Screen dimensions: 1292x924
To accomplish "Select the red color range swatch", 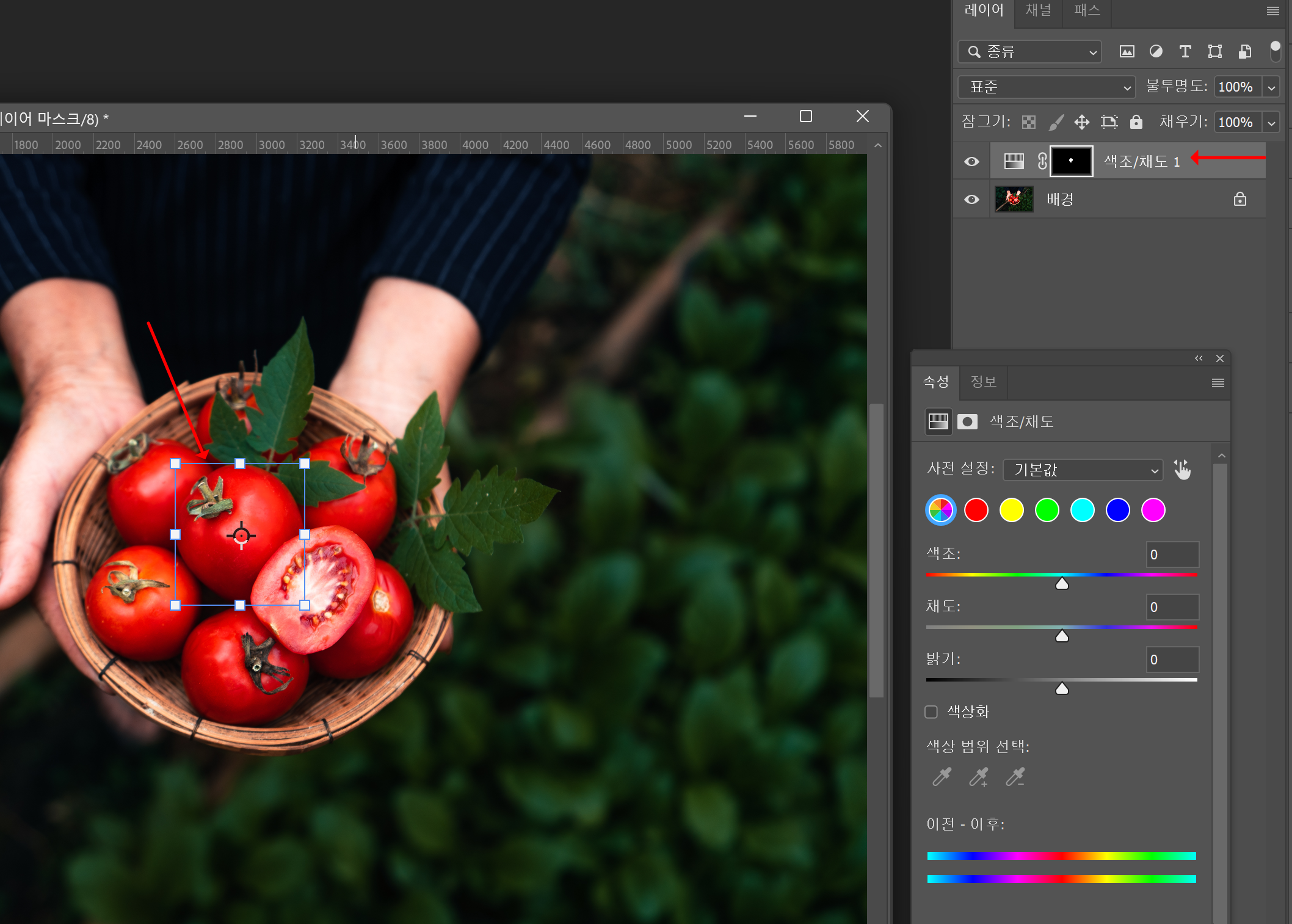I will coord(976,510).
